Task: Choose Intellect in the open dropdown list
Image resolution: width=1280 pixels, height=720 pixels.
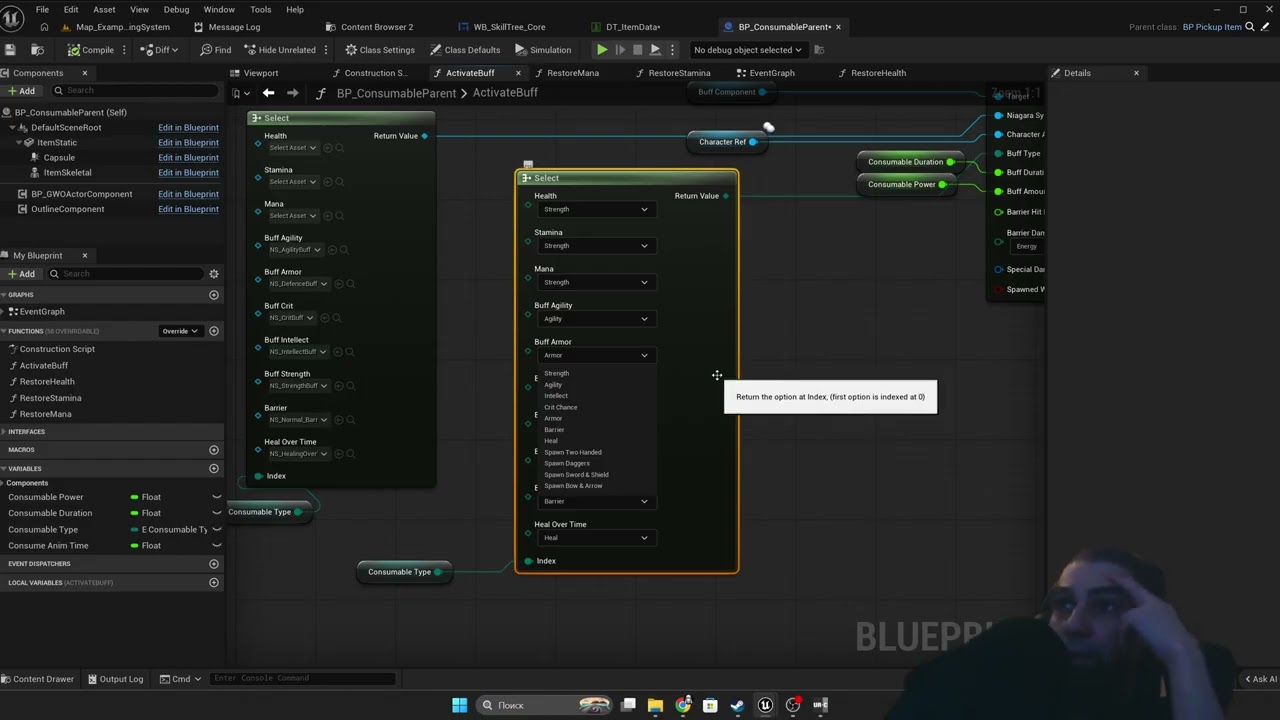Action: click(x=556, y=396)
